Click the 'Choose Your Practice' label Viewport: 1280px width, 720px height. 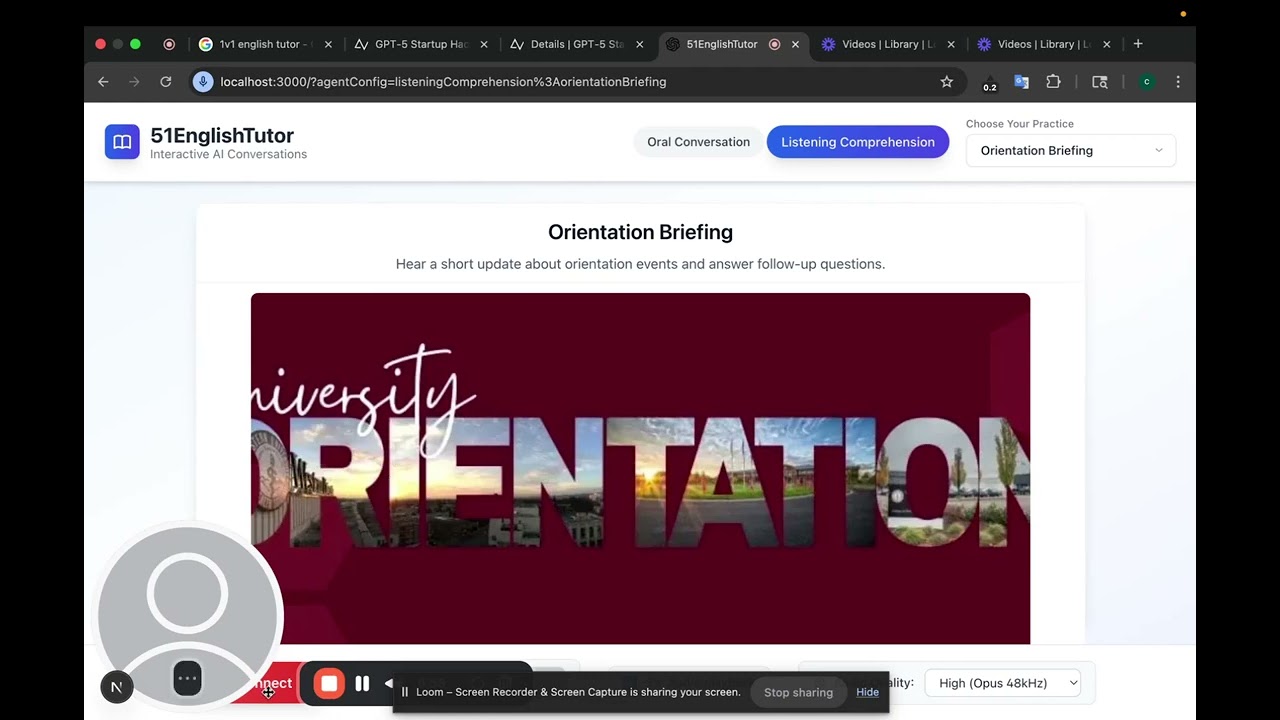click(x=1020, y=124)
